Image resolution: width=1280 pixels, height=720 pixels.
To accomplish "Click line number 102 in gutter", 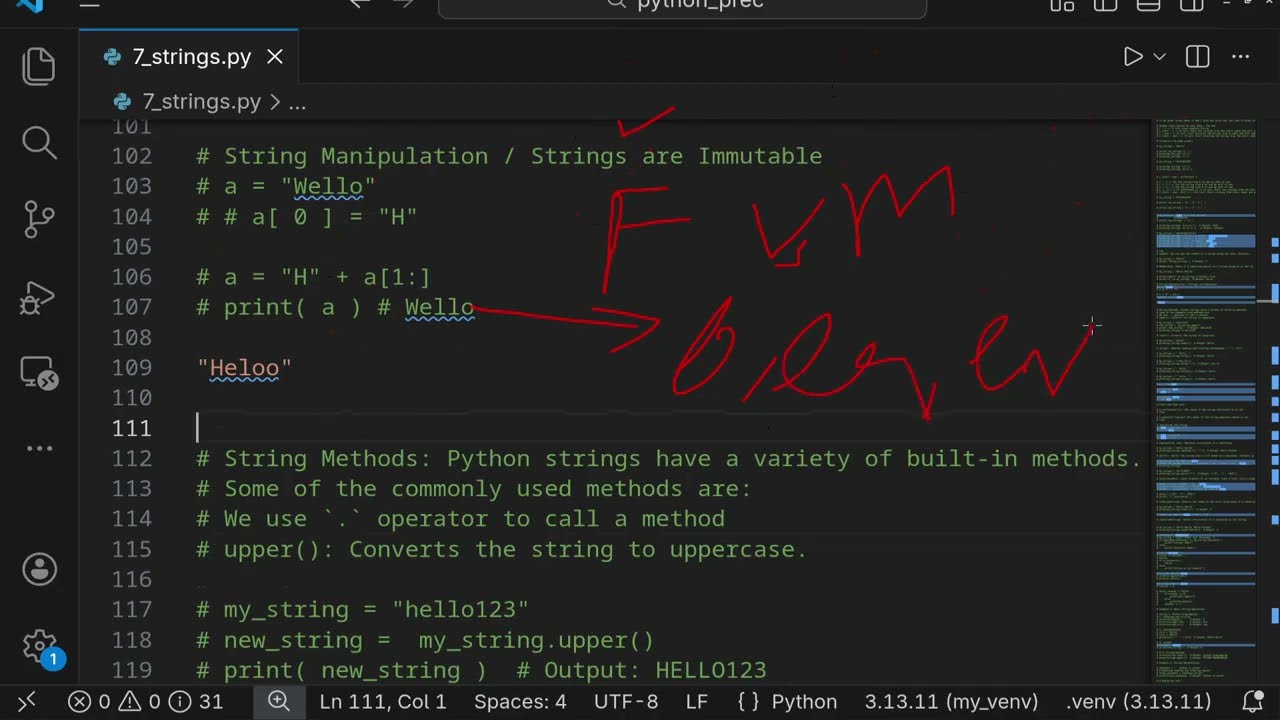I will pos(132,156).
